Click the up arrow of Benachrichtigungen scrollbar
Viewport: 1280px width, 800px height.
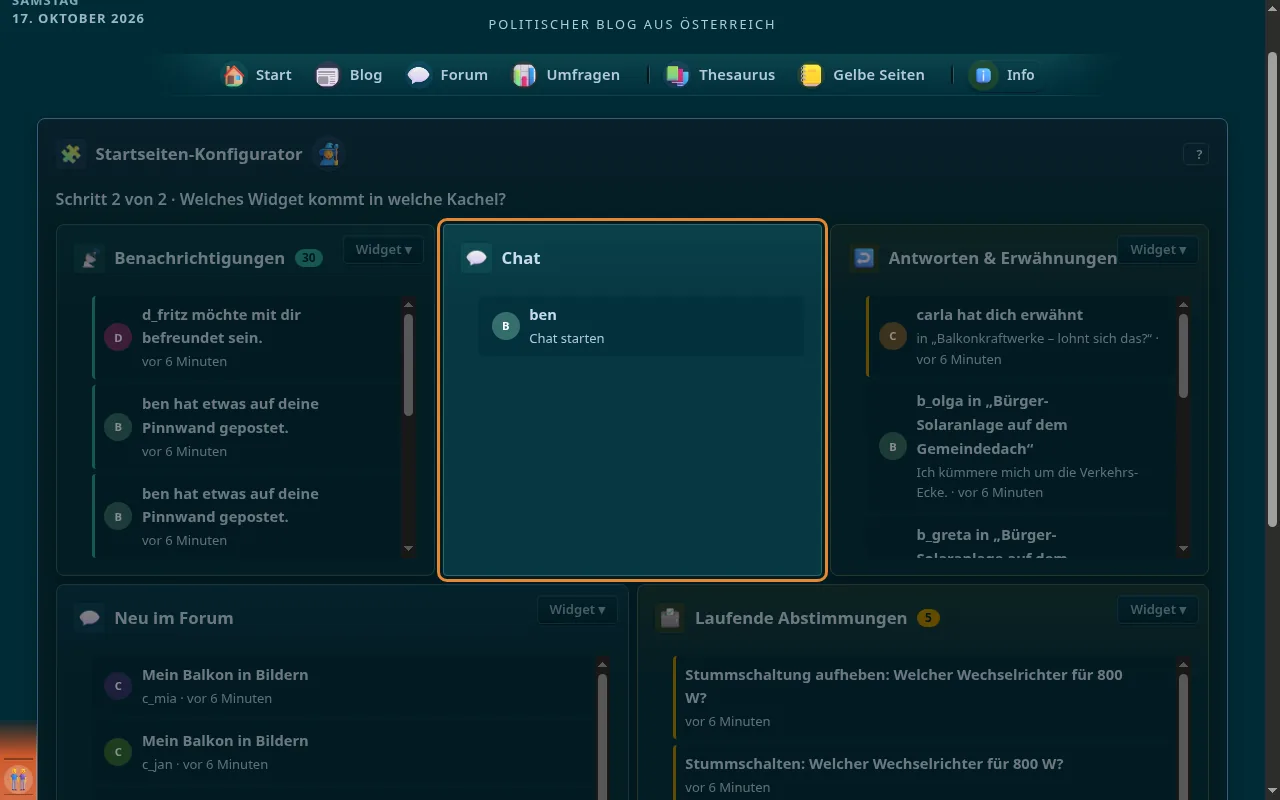(408, 304)
